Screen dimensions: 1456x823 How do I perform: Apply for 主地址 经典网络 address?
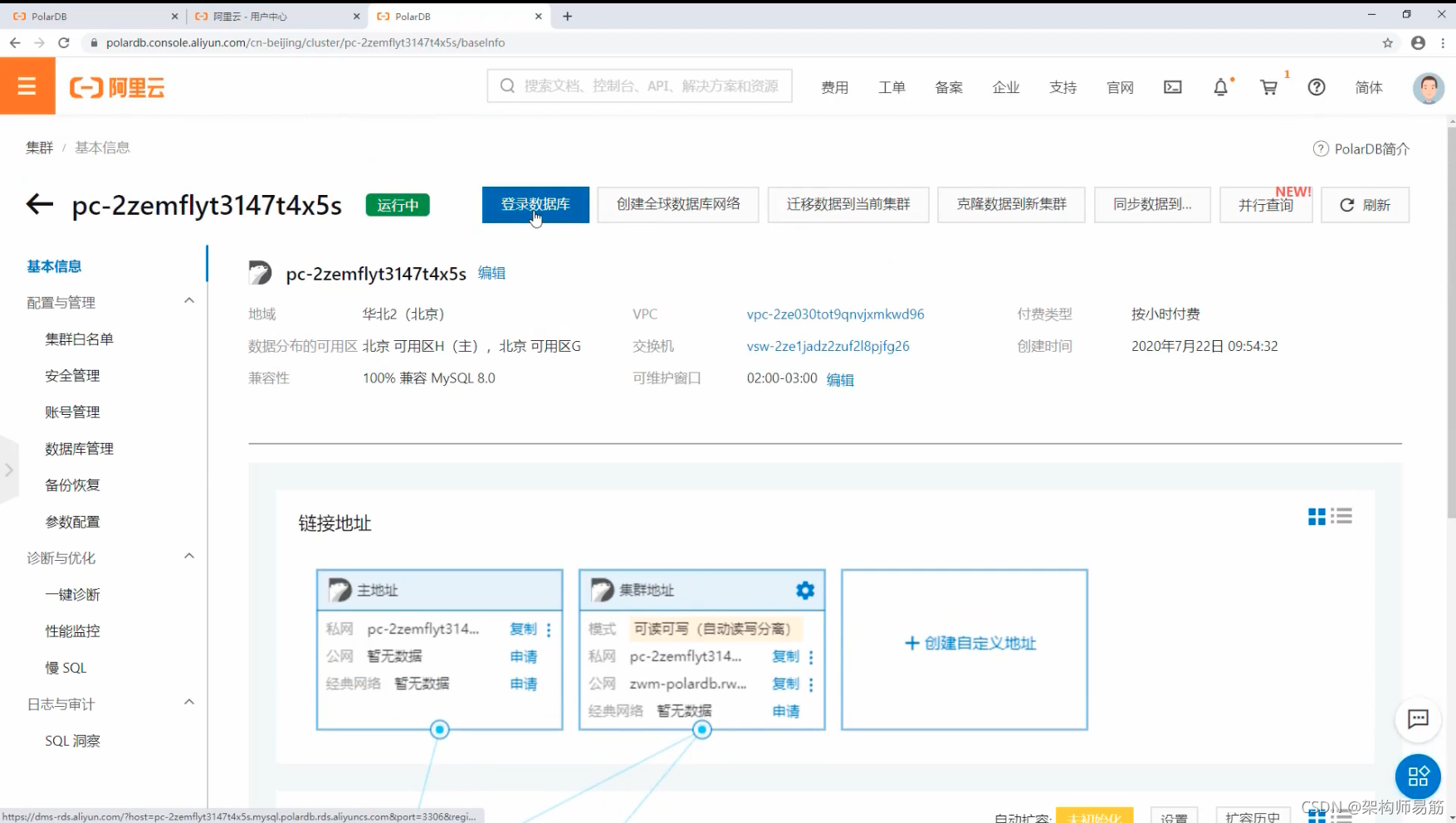[x=523, y=684]
